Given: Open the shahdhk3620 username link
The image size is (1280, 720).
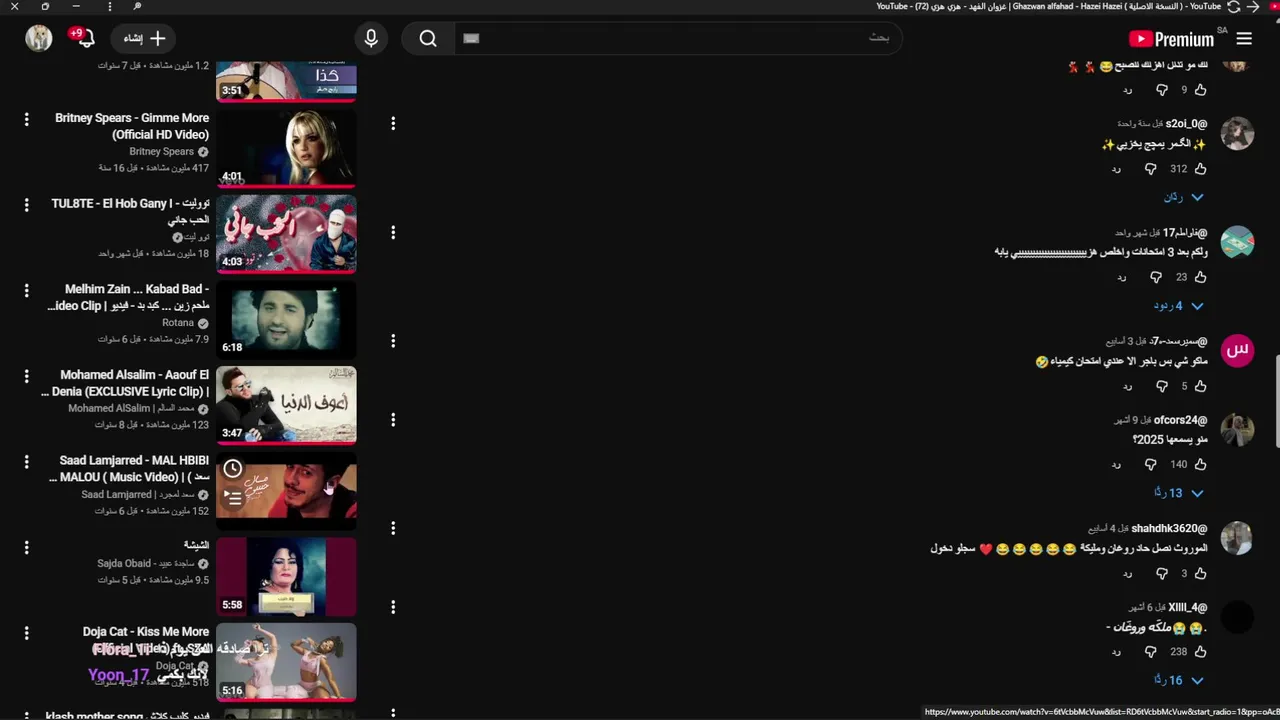Looking at the screenshot, I should [1169, 528].
